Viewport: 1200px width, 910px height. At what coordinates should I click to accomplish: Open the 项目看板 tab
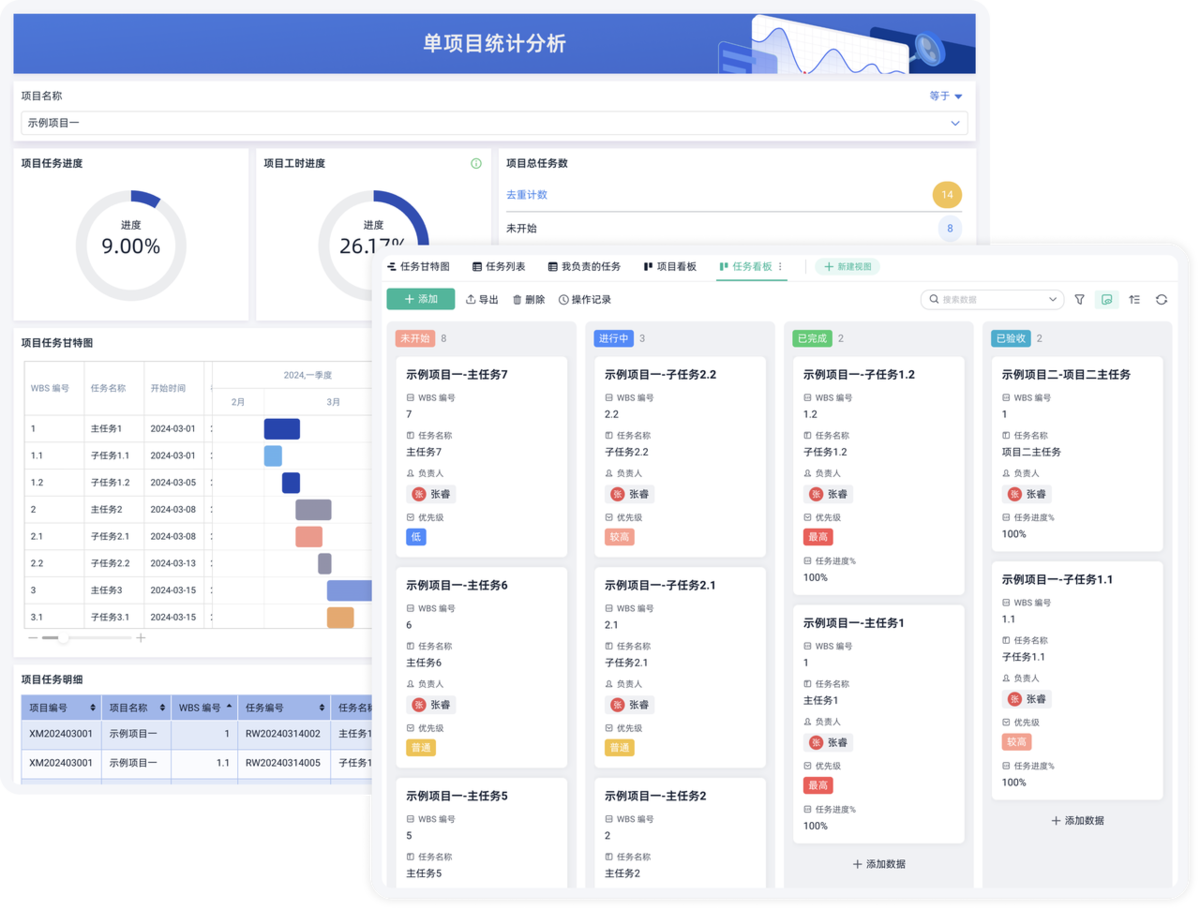coord(670,267)
